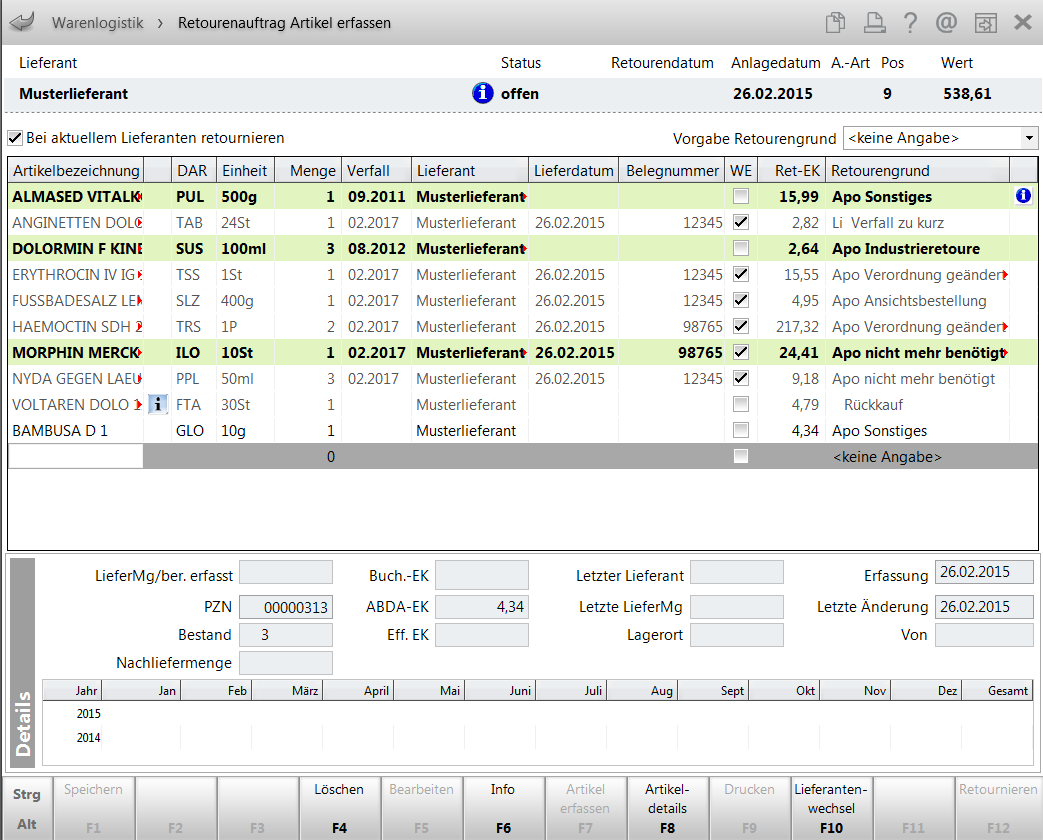Click the blue info icon next to status offen
Screen dimensions: 1043x840
point(482,93)
